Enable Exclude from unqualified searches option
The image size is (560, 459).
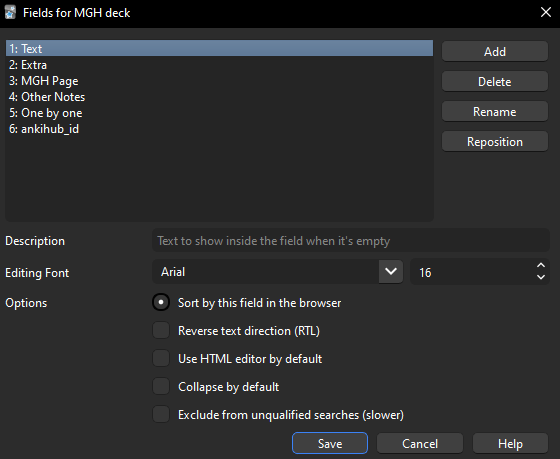pyautogui.click(x=161, y=414)
